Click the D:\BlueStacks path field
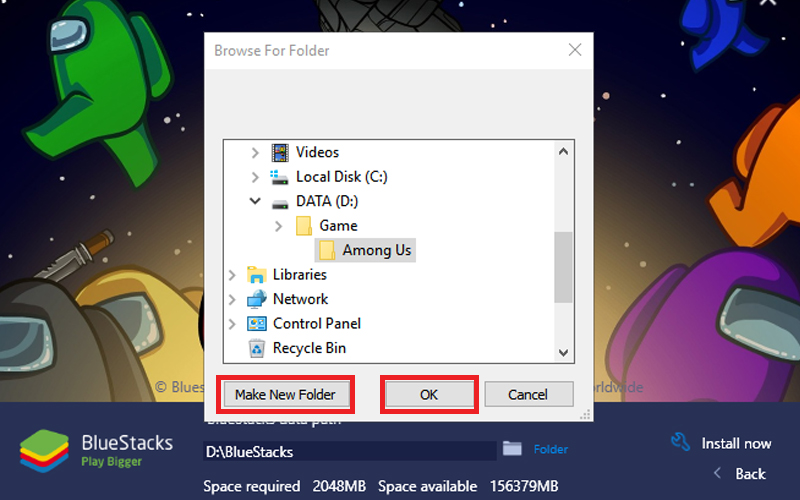The width and height of the screenshot is (800, 500). coord(349,452)
